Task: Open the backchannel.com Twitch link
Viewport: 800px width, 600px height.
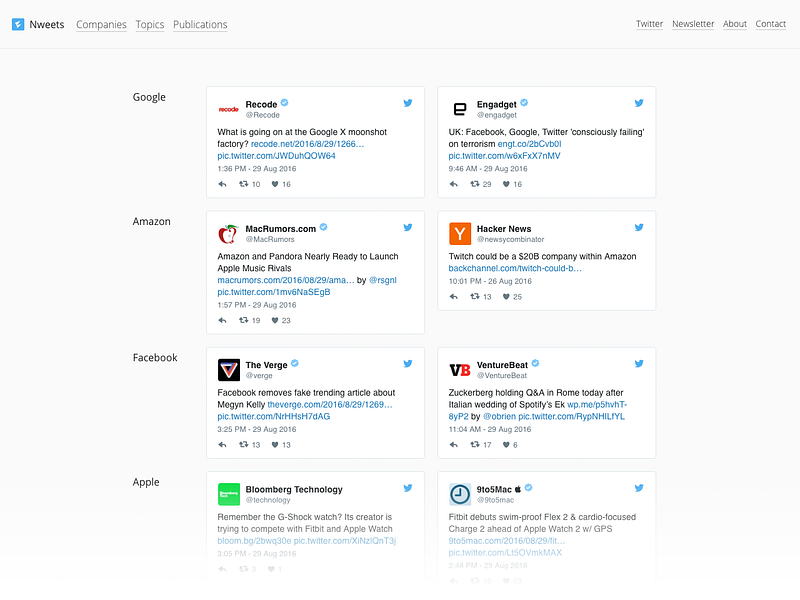Action: click(x=515, y=268)
